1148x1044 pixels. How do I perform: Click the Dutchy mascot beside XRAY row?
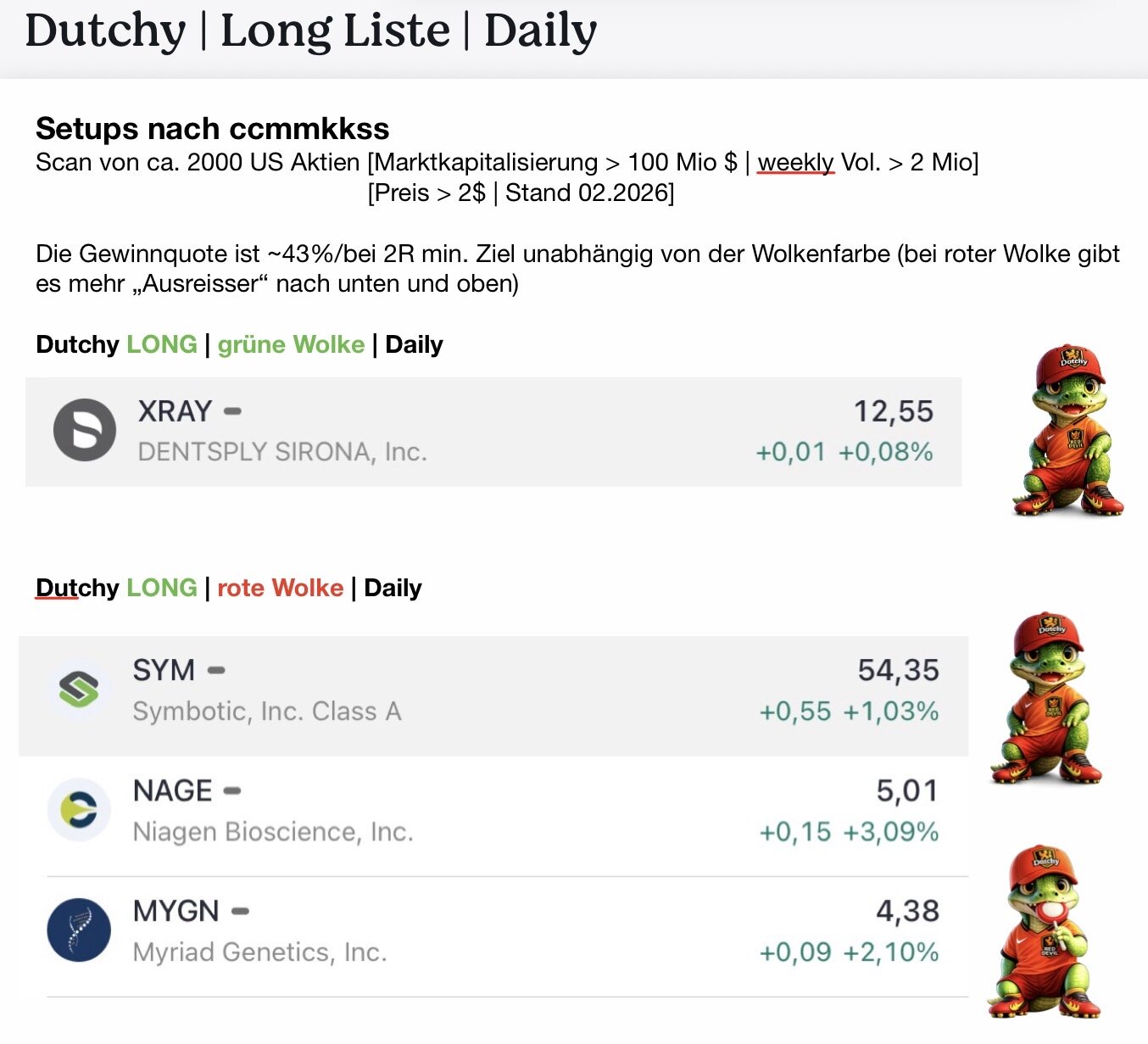(x=1068, y=430)
